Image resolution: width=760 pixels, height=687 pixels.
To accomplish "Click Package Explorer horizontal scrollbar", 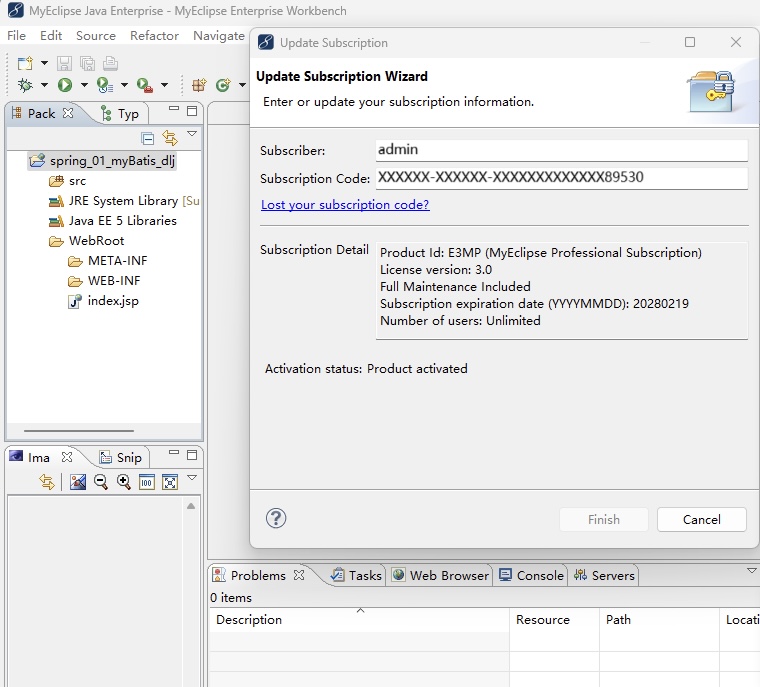I will [79, 430].
